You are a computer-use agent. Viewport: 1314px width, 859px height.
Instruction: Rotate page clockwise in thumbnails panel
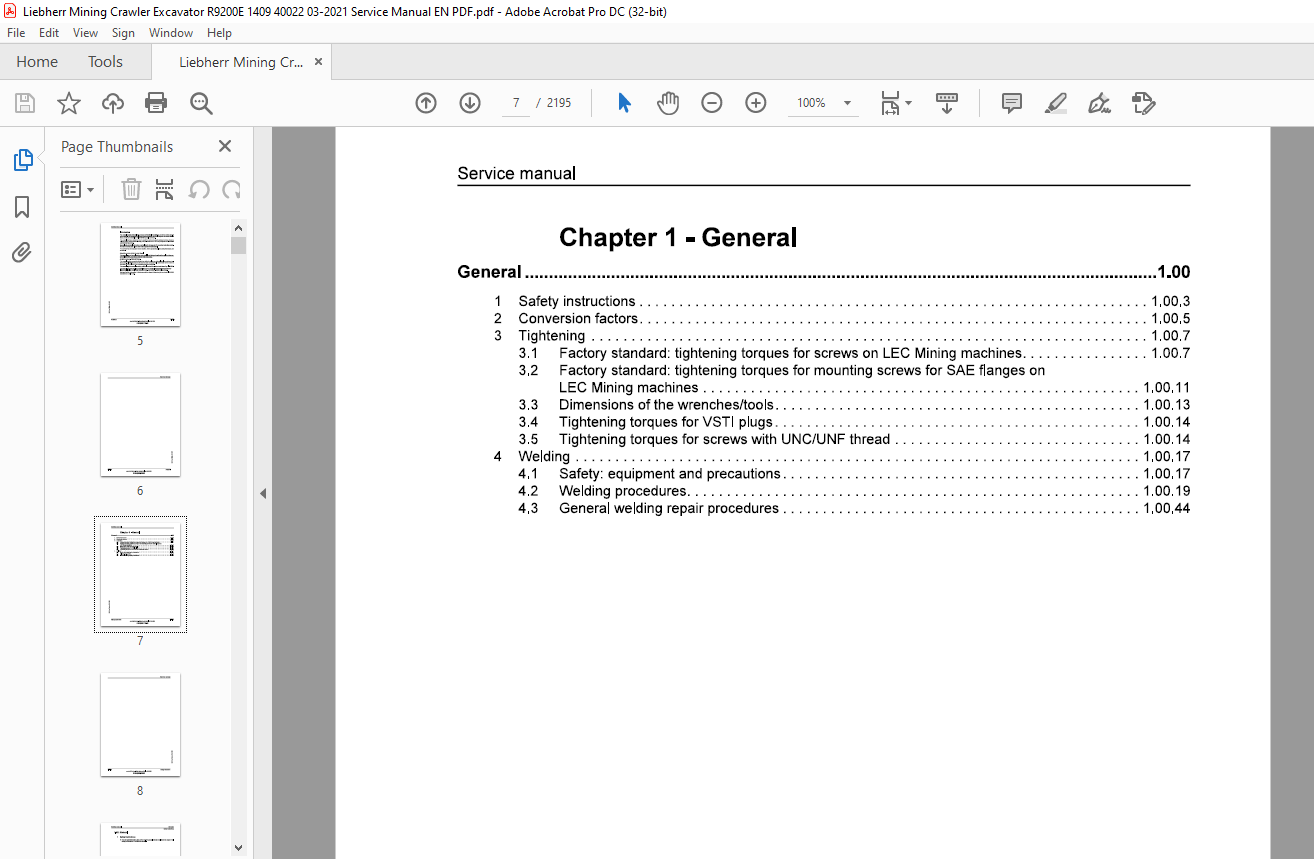pos(231,189)
